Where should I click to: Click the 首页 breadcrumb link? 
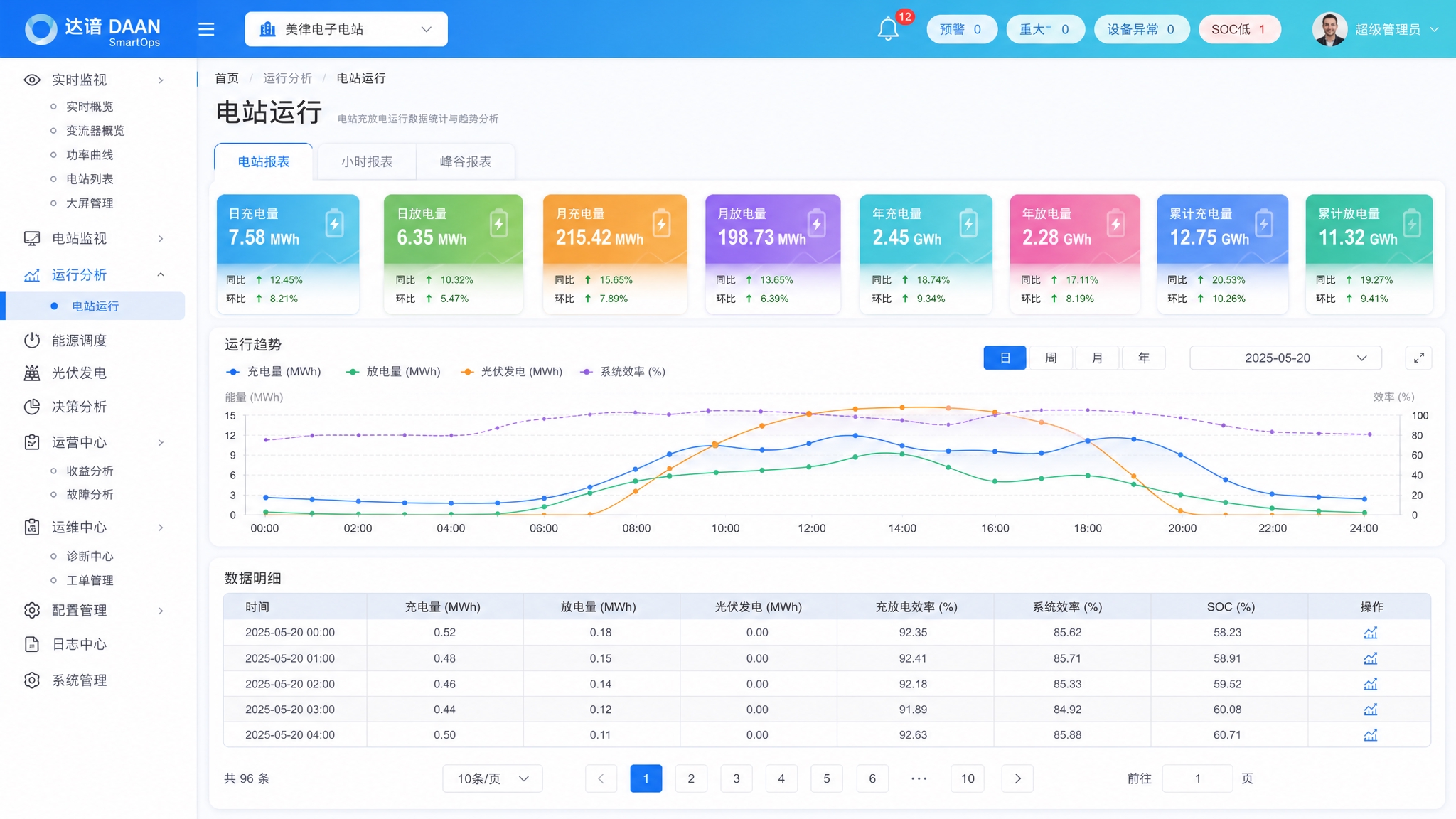click(227, 78)
